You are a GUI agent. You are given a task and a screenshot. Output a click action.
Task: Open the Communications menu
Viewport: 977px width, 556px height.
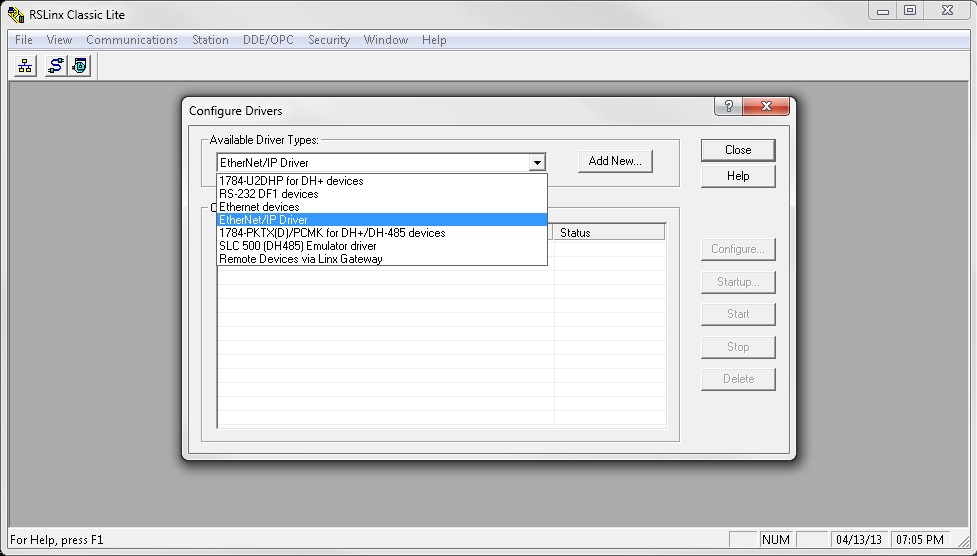[x=131, y=40]
